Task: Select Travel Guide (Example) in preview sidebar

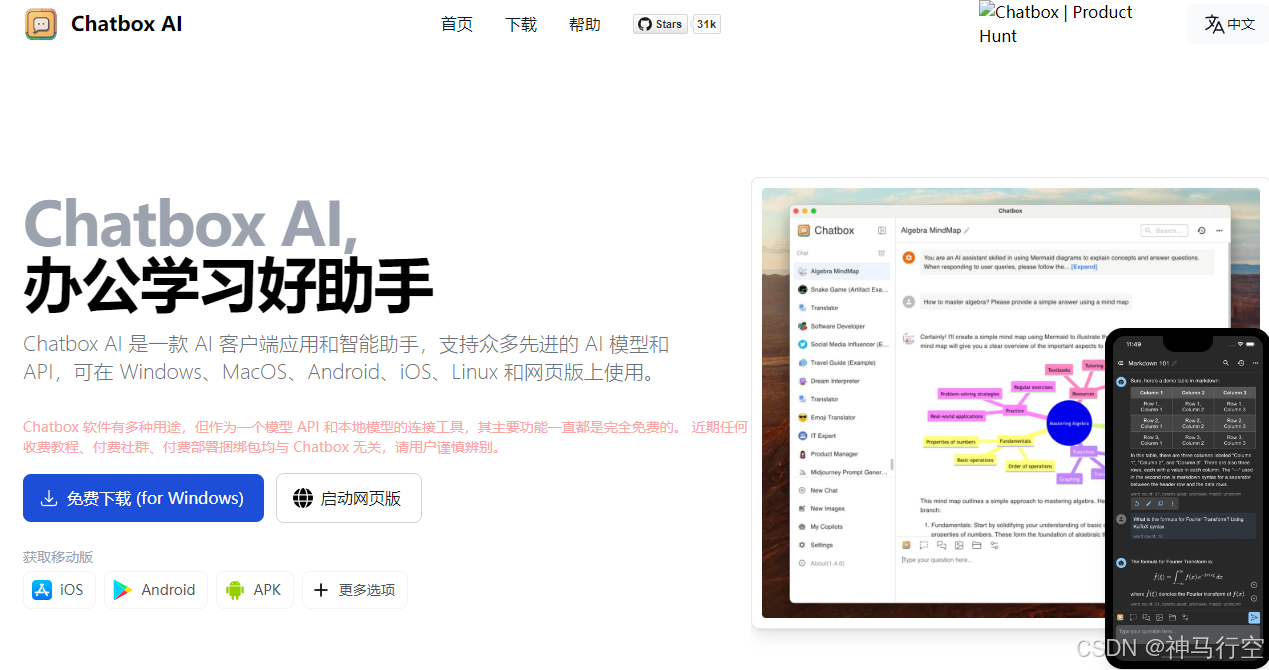Action: tap(842, 363)
